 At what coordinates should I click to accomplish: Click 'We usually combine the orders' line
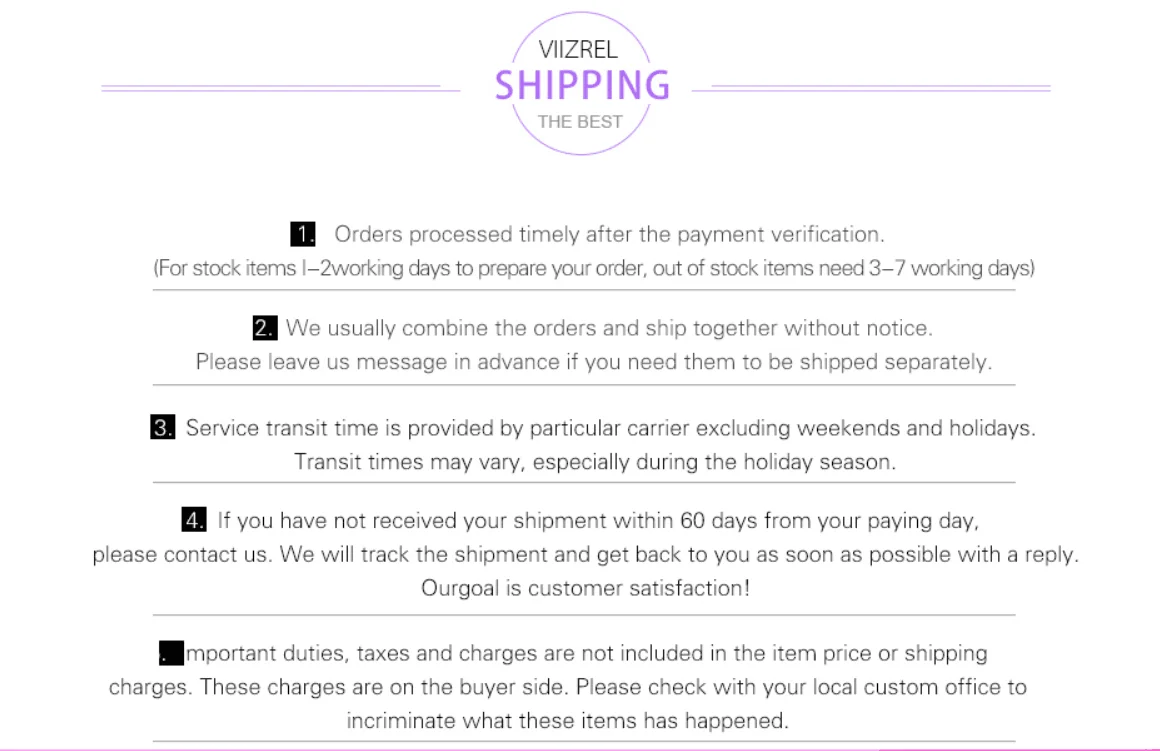[x=608, y=328]
